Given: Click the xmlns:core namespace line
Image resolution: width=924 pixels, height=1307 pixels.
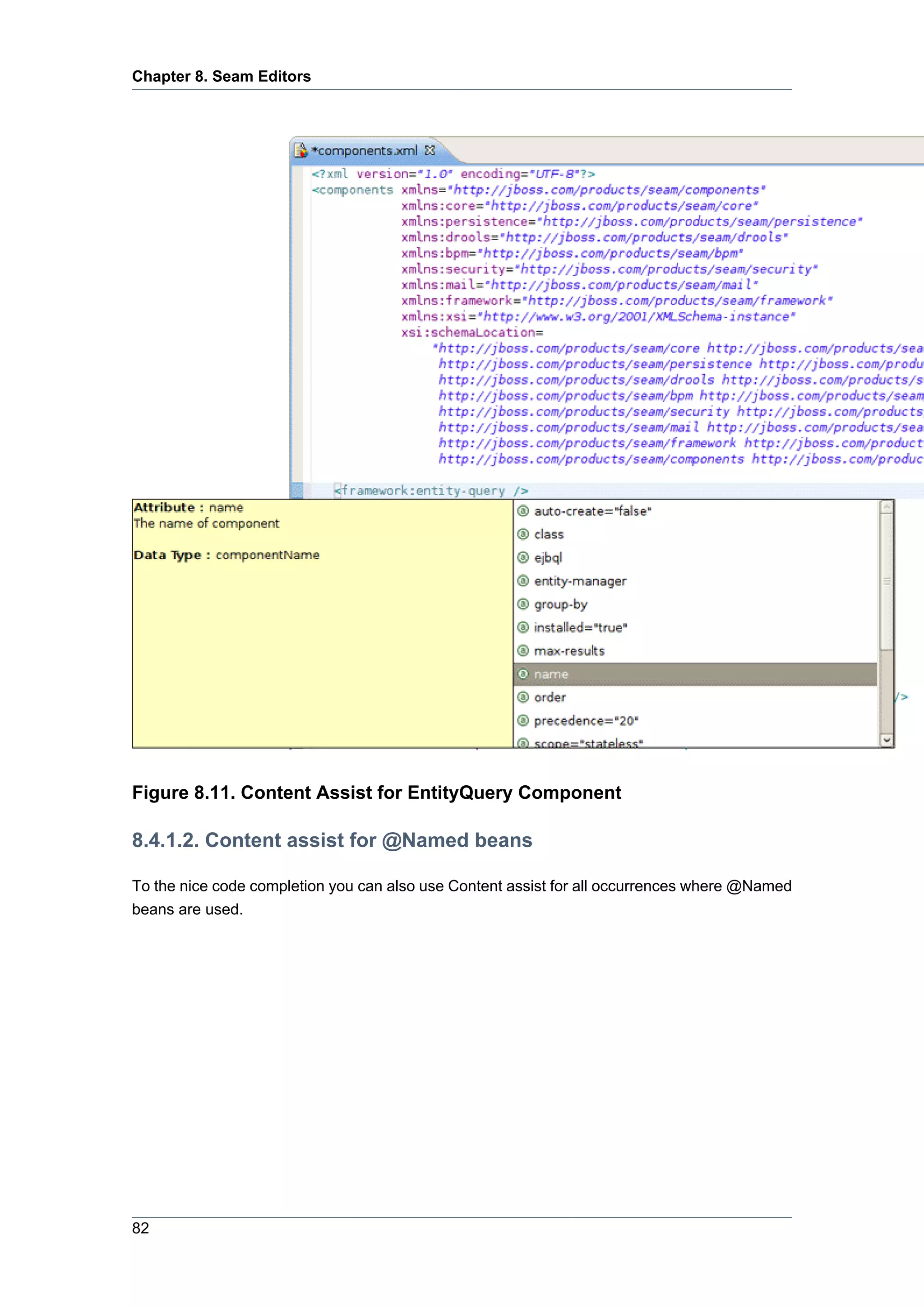Looking at the screenshot, I should pyautogui.click(x=580, y=206).
